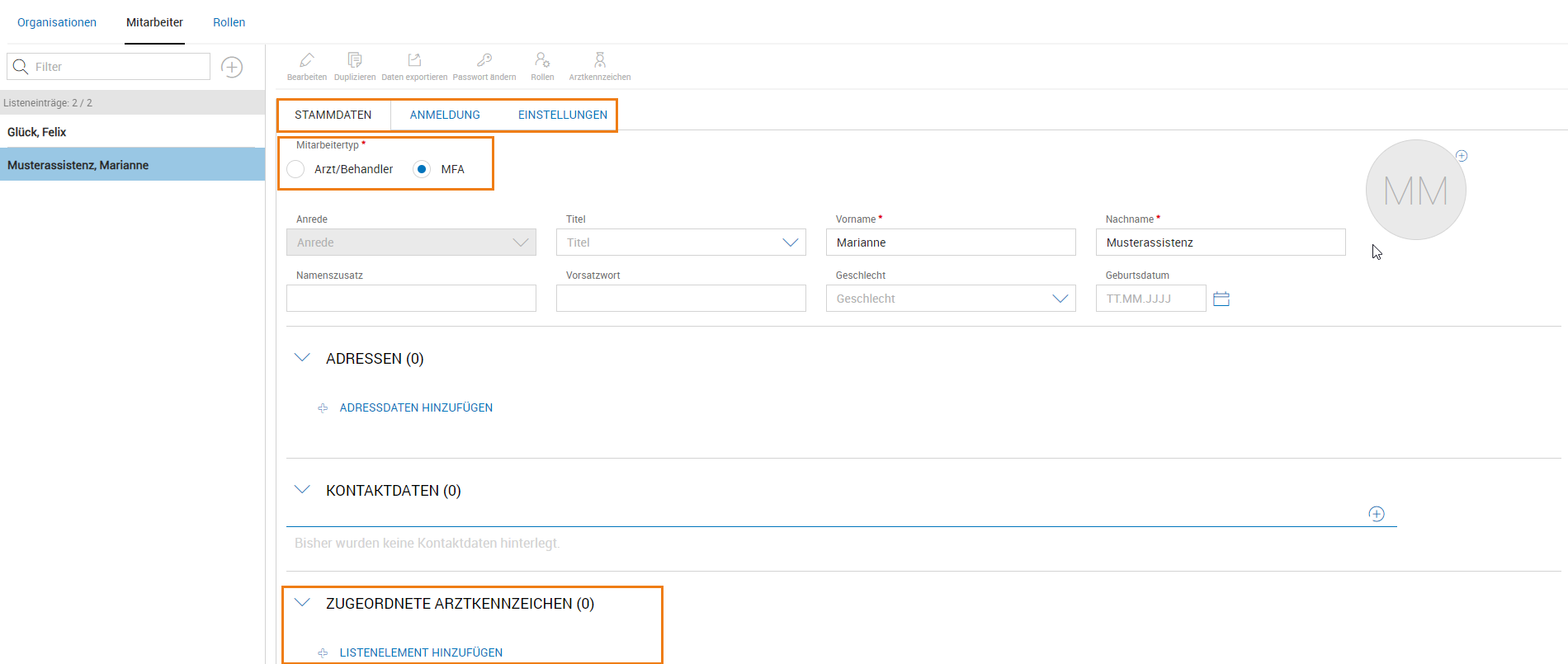1568x664 pixels.
Task: Switch to the Organisationen tab
Action: [57, 22]
